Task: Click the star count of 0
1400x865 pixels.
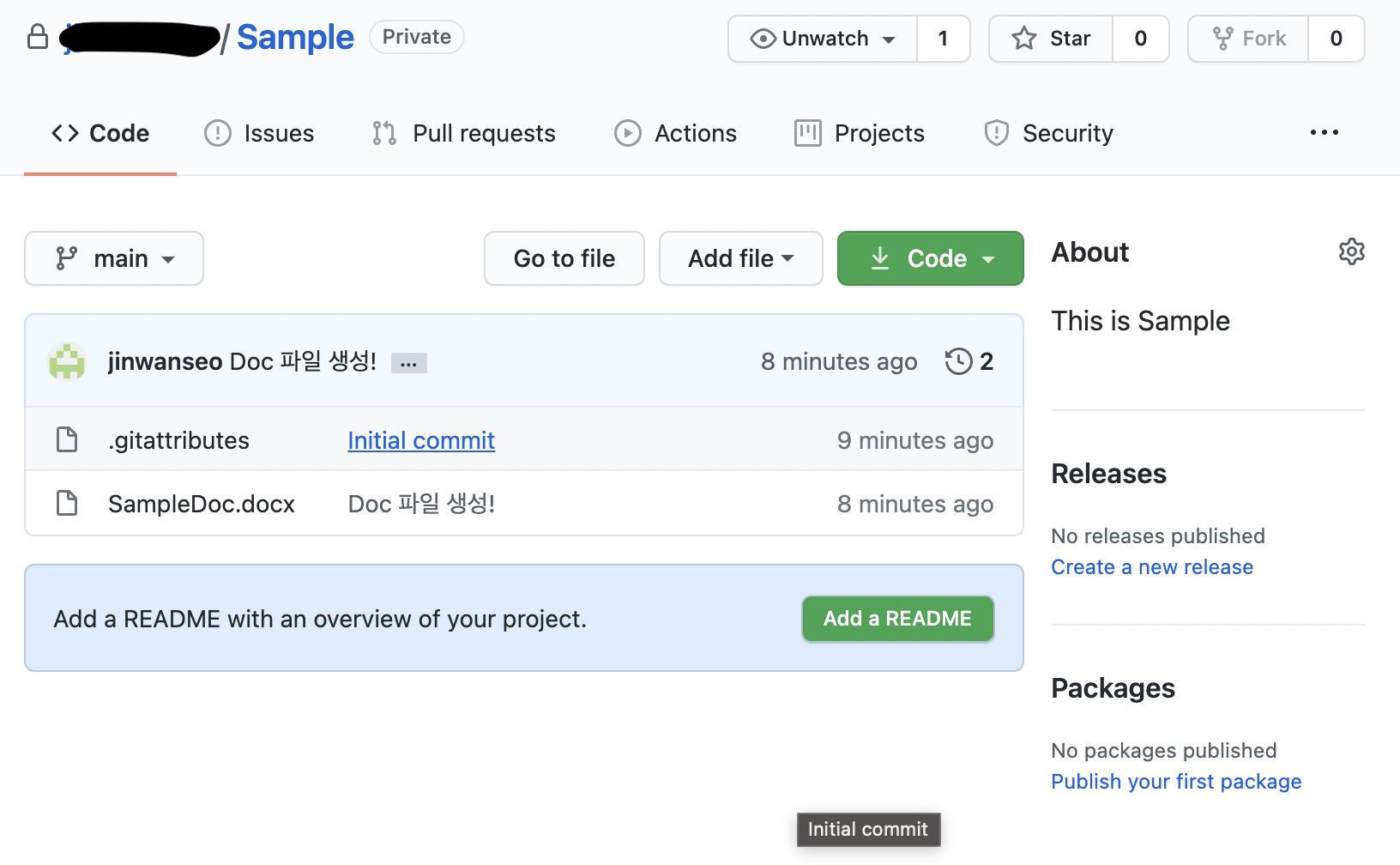Action: click(x=1140, y=39)
